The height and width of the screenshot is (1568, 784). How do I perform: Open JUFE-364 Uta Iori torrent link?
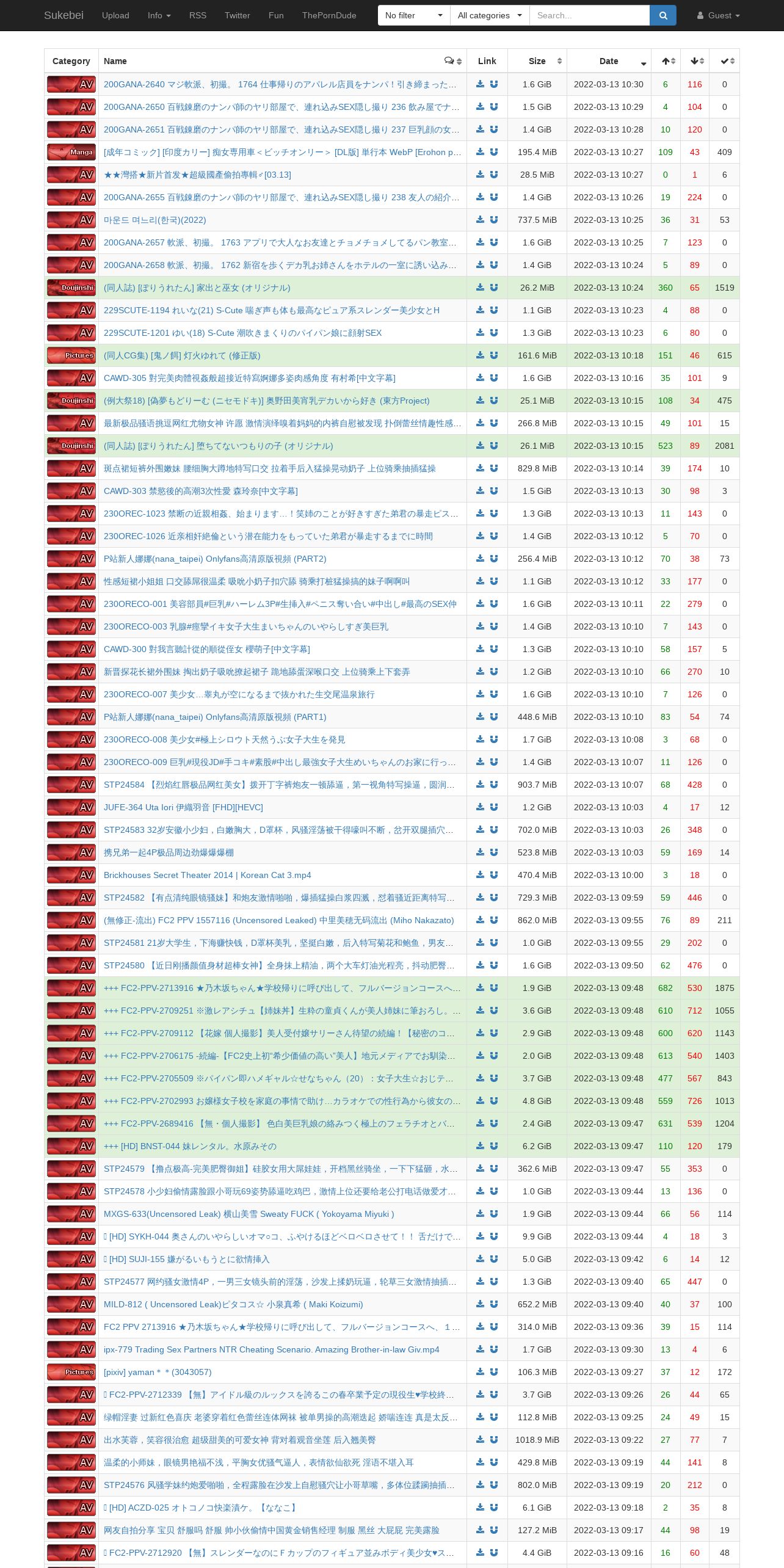pyautogui.click(x=183, y=807)
